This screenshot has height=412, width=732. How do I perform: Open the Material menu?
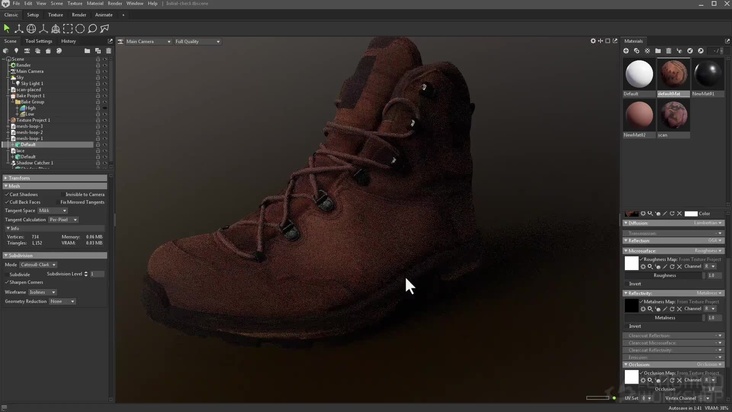pos(95,3)
